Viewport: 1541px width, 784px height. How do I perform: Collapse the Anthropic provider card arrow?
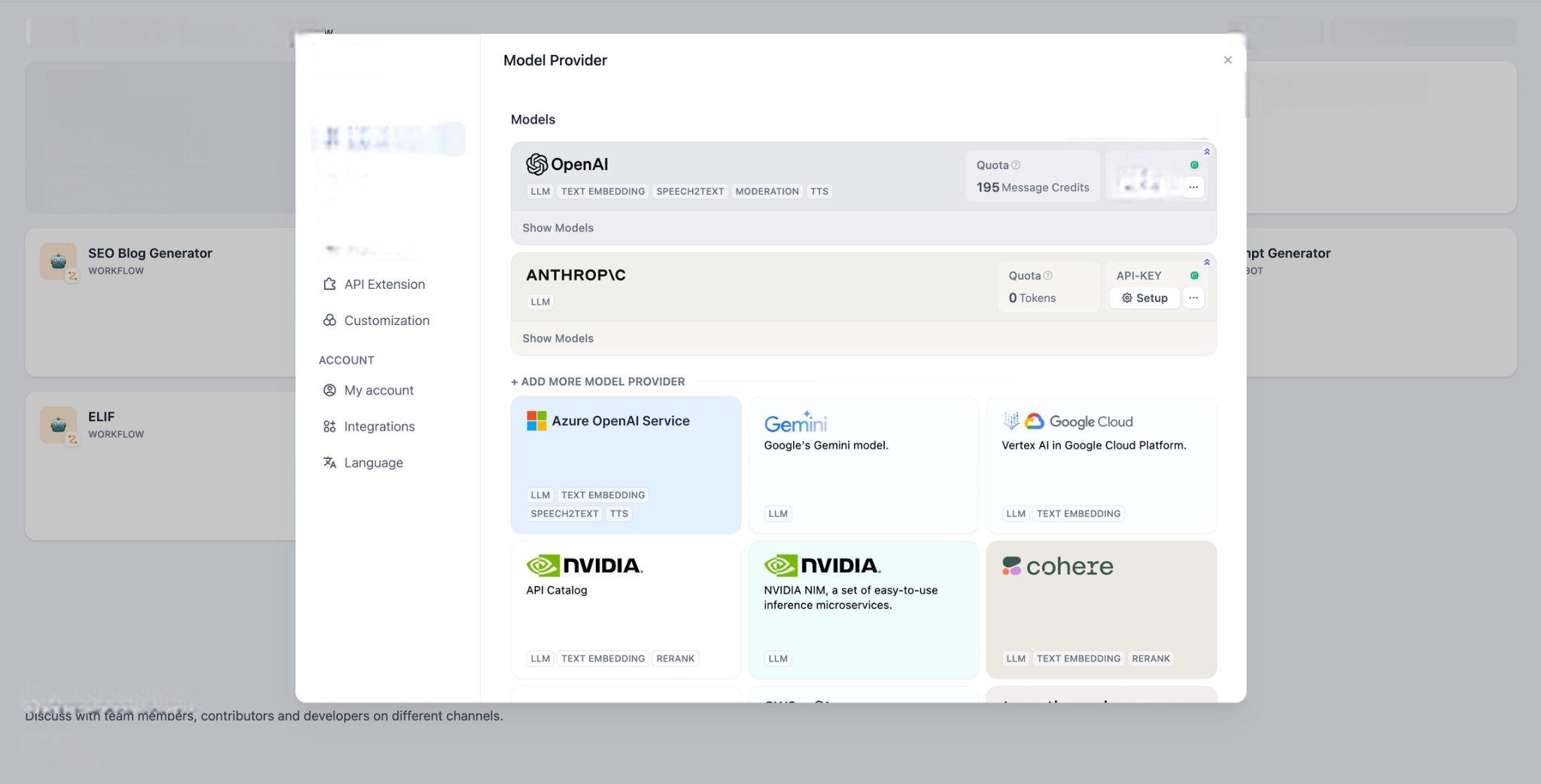[1207, 263]
